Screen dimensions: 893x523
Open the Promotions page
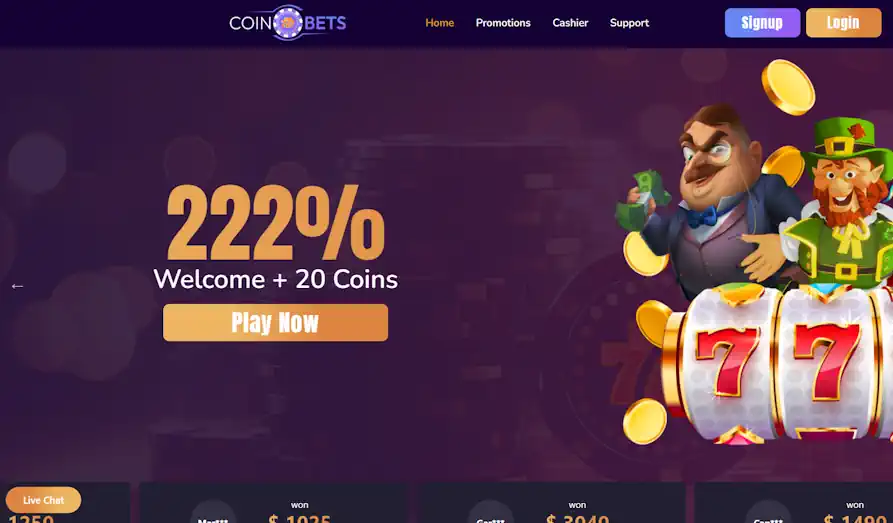tap(503, 23)
